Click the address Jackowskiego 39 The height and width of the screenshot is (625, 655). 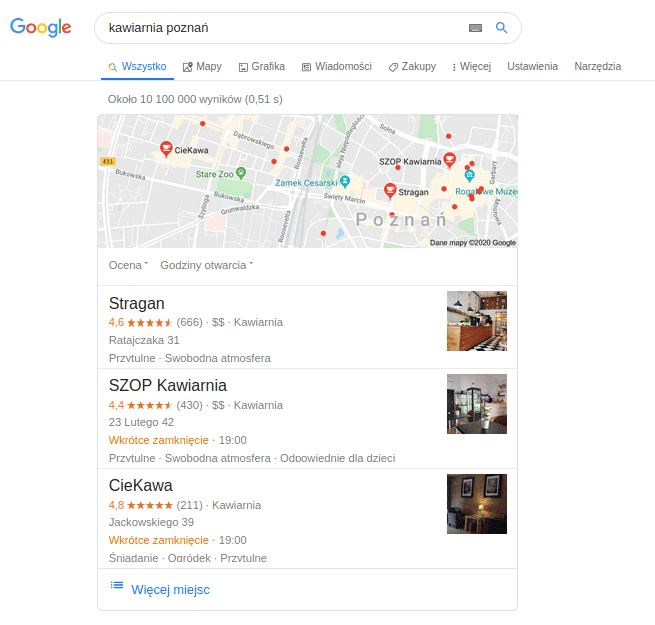(151, 522)
